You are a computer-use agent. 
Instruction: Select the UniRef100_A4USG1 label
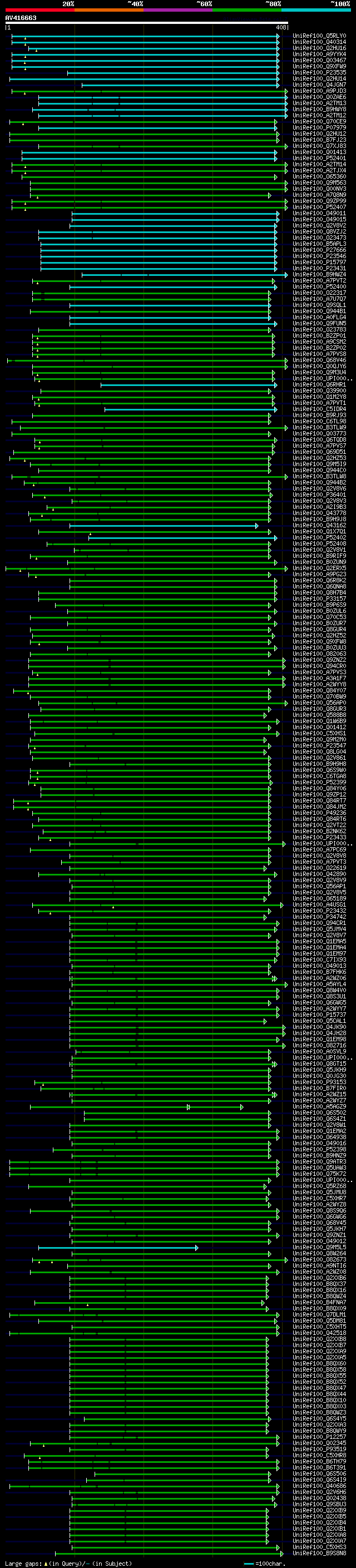(319, 904)
